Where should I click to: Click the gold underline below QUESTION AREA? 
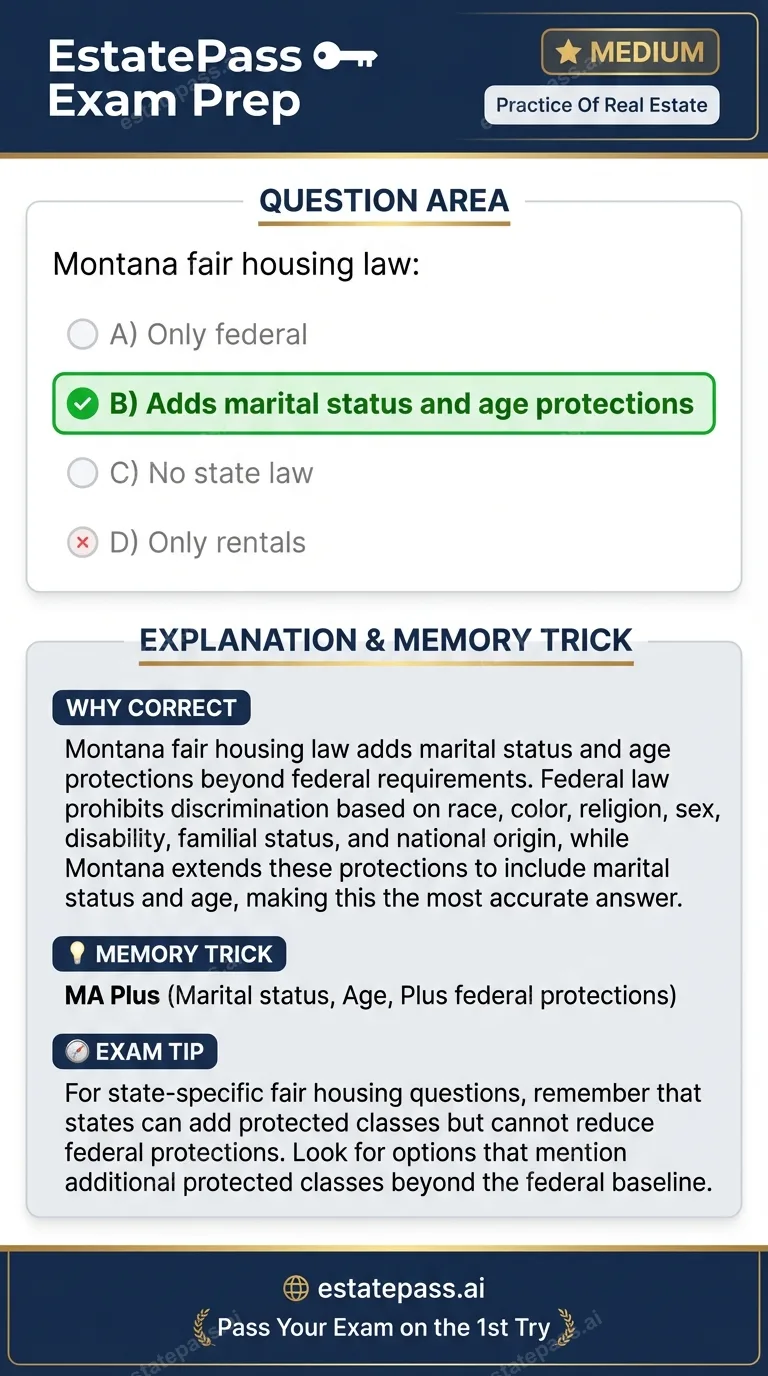pos(384,224)
